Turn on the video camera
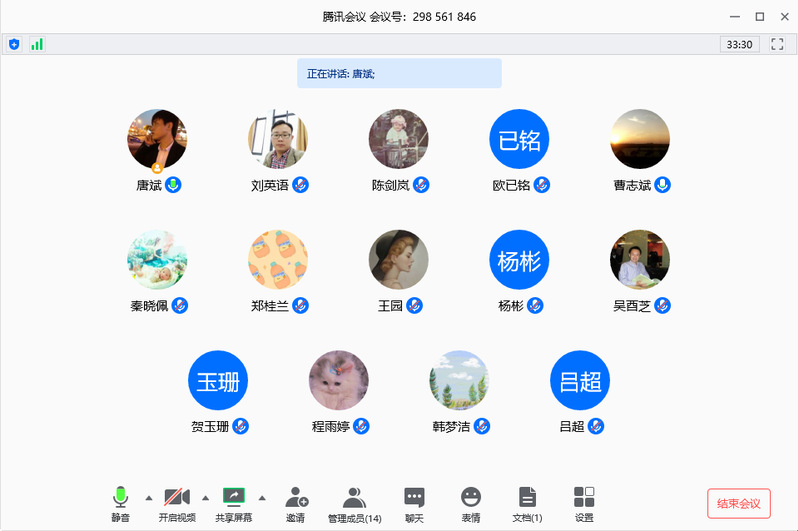This screenshot has height=531, width=798. (x=177, y=503)
